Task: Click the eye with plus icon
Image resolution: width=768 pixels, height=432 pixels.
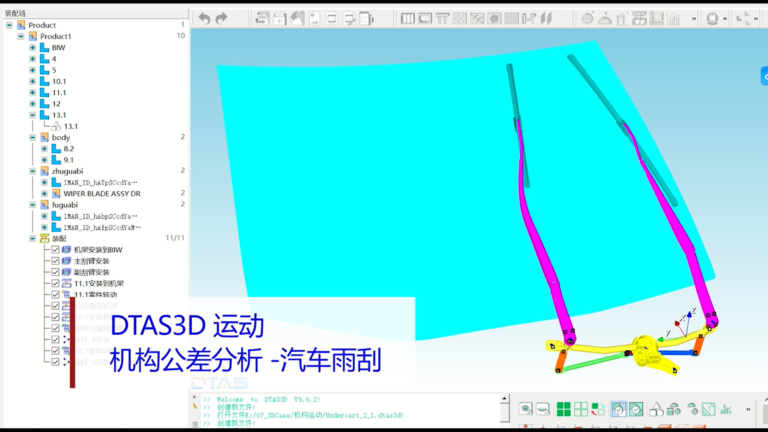Action: [526, 409]
